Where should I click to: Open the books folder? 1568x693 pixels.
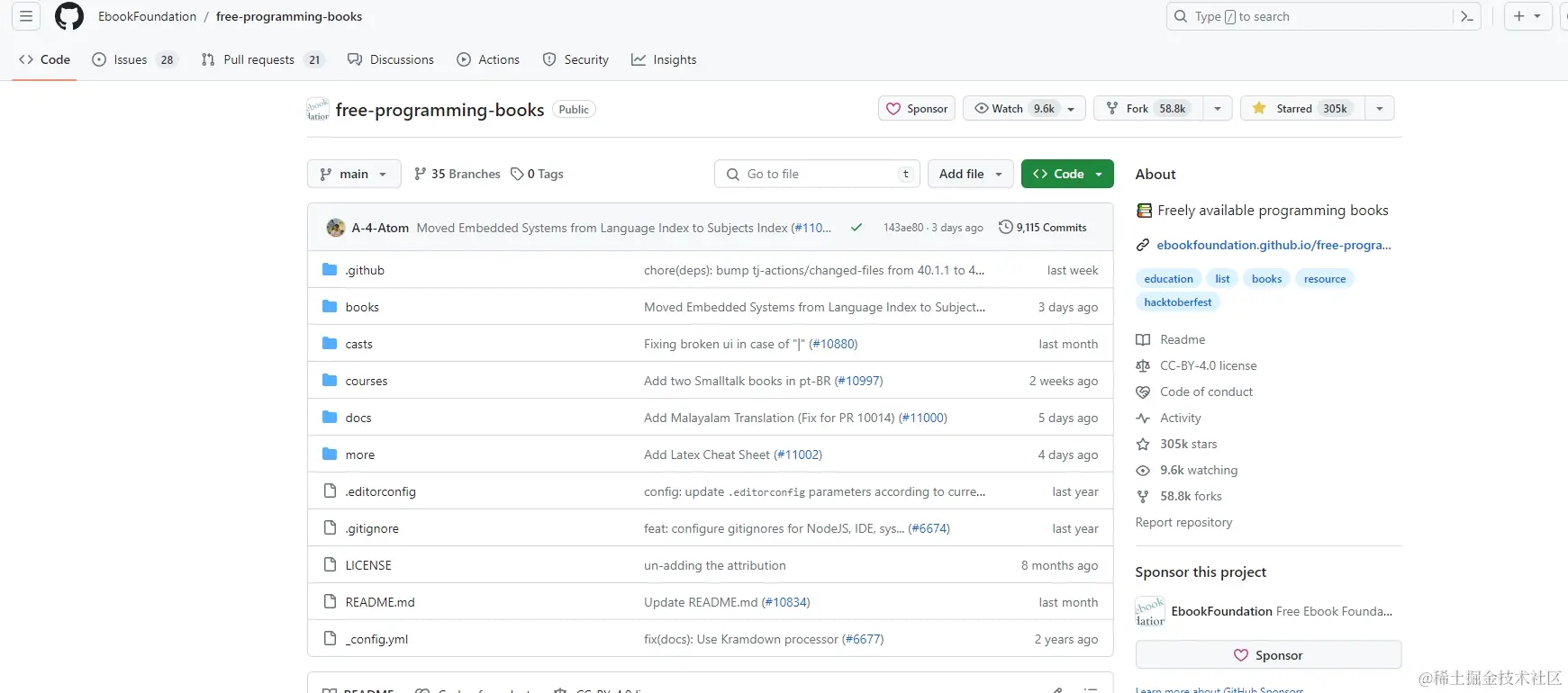click(x=362, y=307)
